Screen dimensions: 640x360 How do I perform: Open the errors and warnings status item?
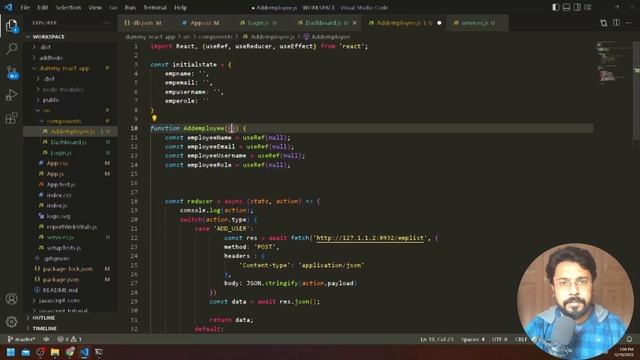click(x=69, y=339)
